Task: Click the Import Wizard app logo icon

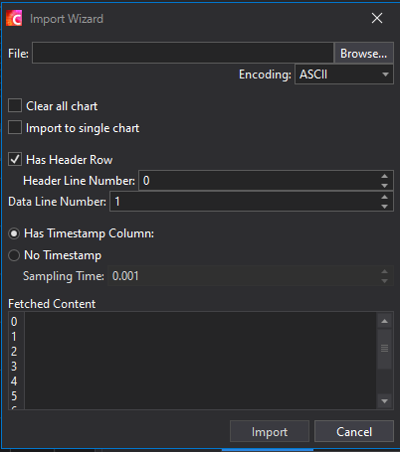Action: 14,18
